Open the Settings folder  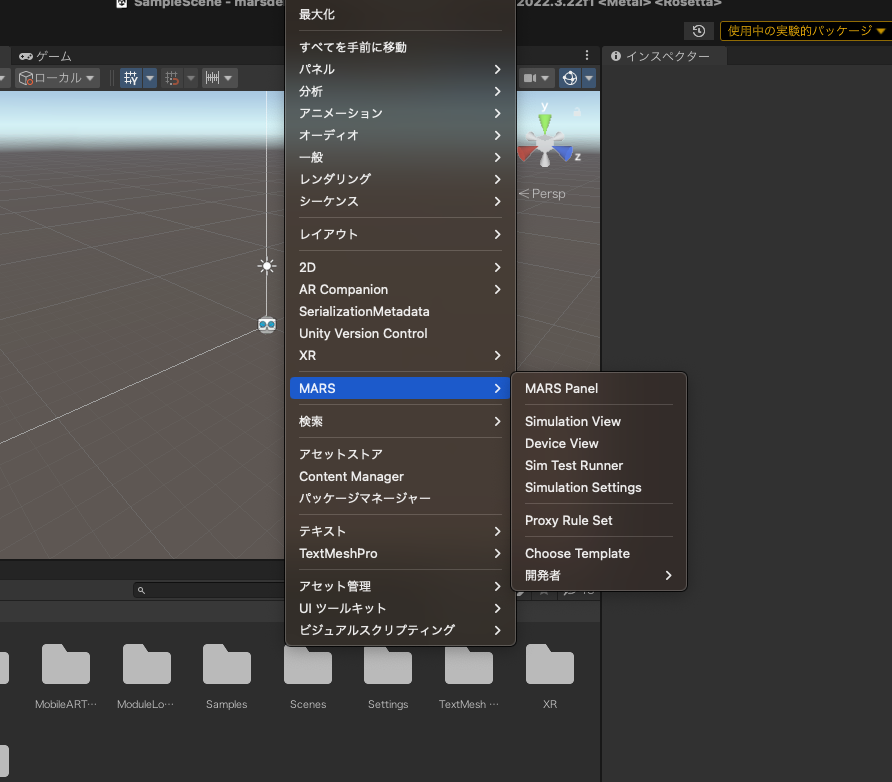tap(388, 677)
